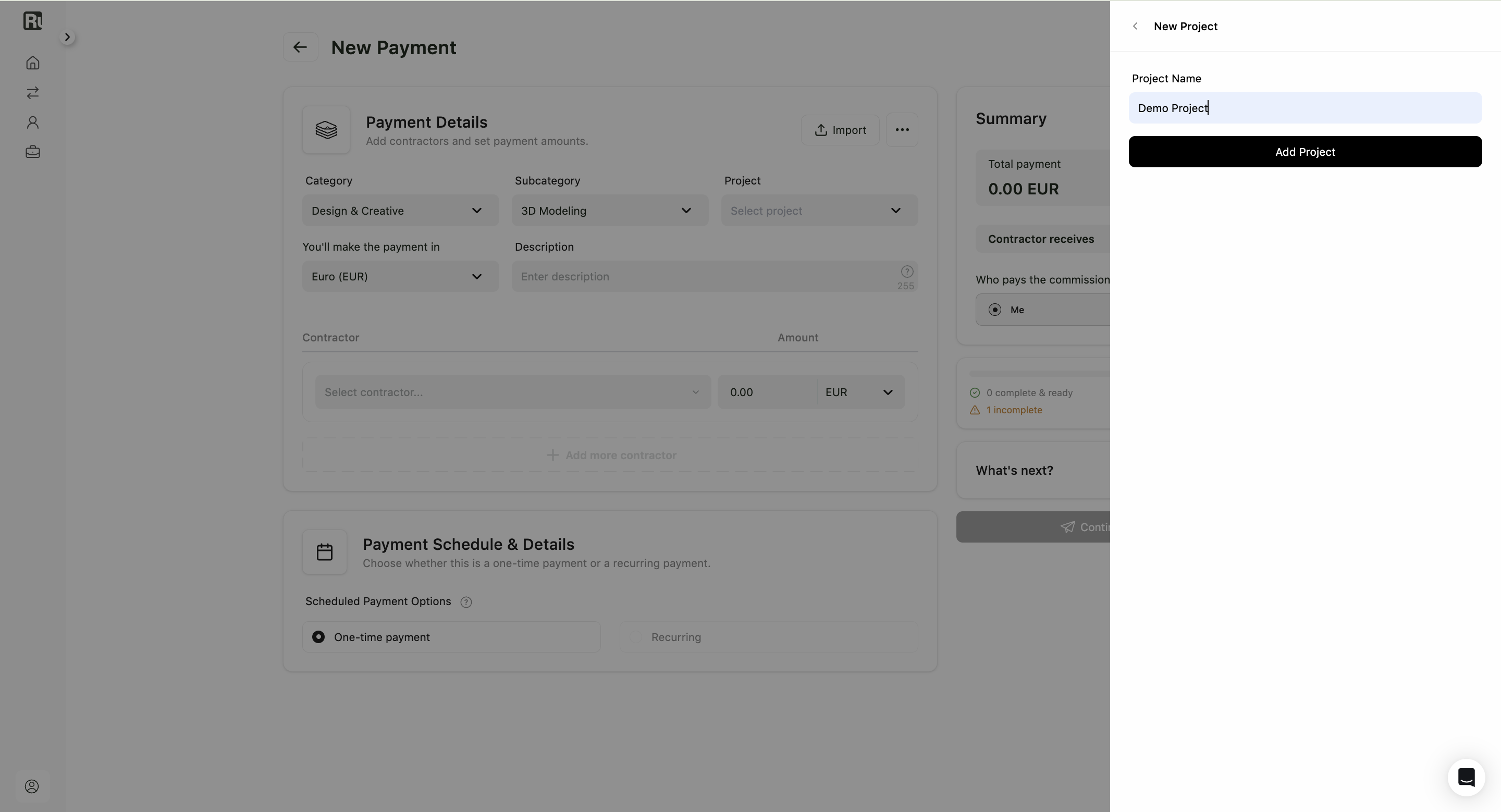Open the Category dropdown showing Design & Creative
This screenshot has width=1501, height=812.
[x=400, y=211]
